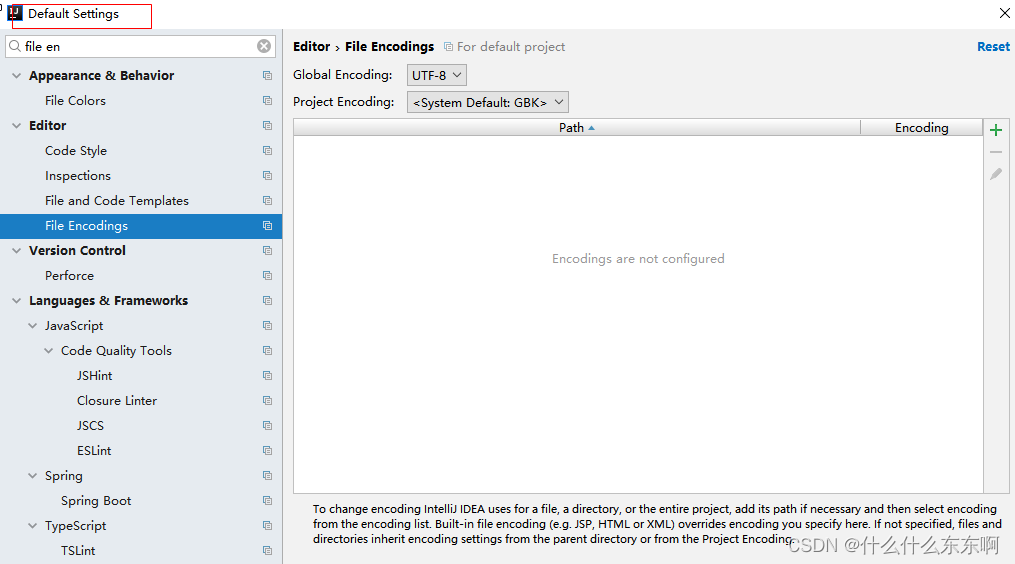Select JSHint under Code Quality Tools

95,376
